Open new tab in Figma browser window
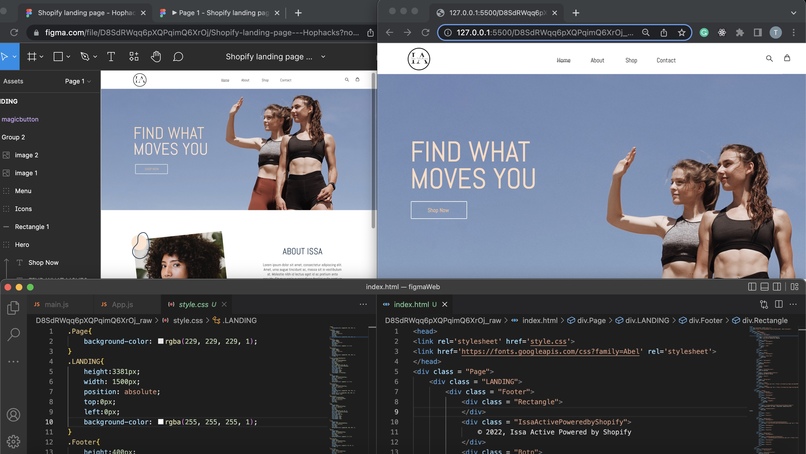This screenshot has height=454, width=806. tap(298, 13)
